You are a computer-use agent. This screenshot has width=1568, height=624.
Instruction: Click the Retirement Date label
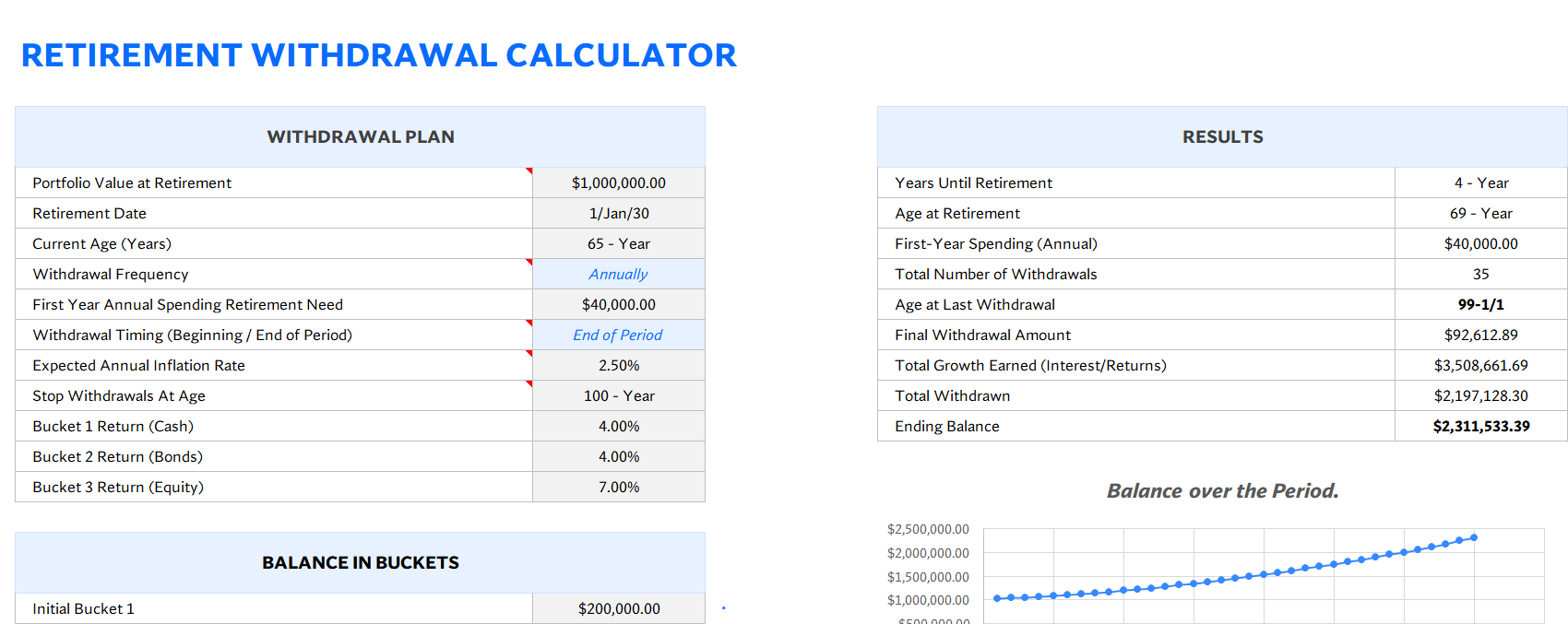pos(89,213)
